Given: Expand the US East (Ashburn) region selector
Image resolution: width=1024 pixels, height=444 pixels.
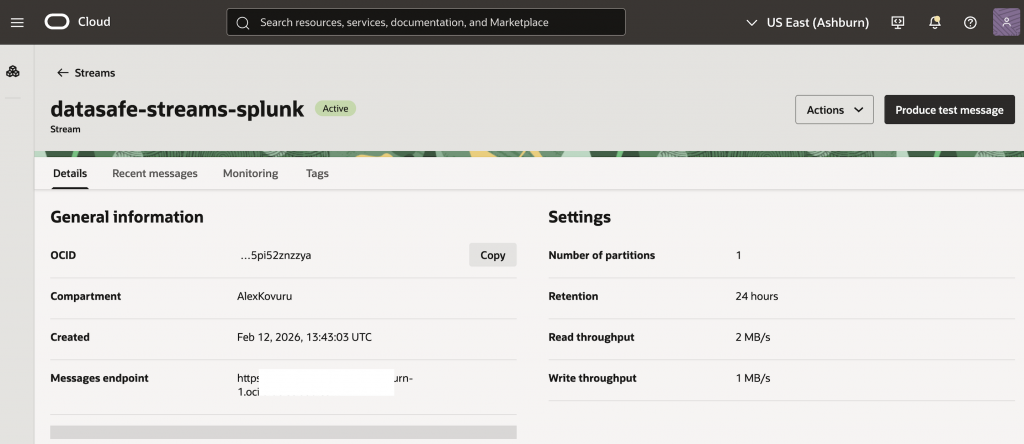Looking at the screenshot, I should [807, 22].
